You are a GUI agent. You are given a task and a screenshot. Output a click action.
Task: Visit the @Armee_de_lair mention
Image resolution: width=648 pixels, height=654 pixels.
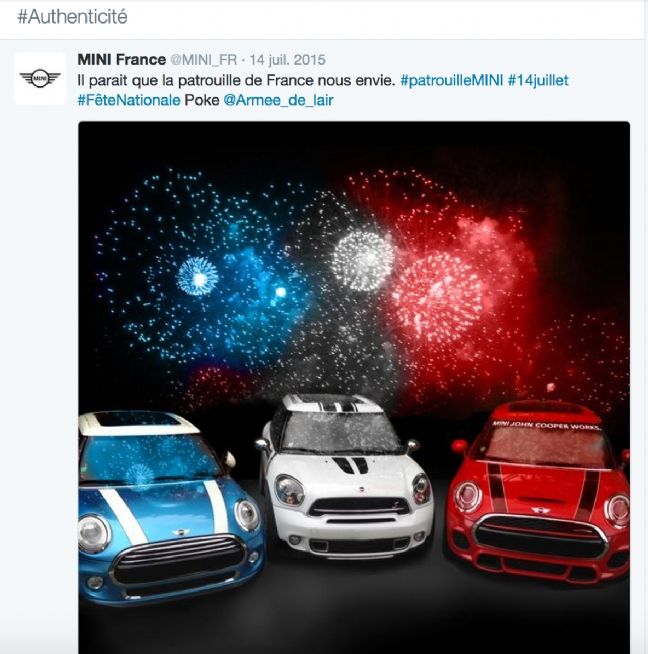278,100
